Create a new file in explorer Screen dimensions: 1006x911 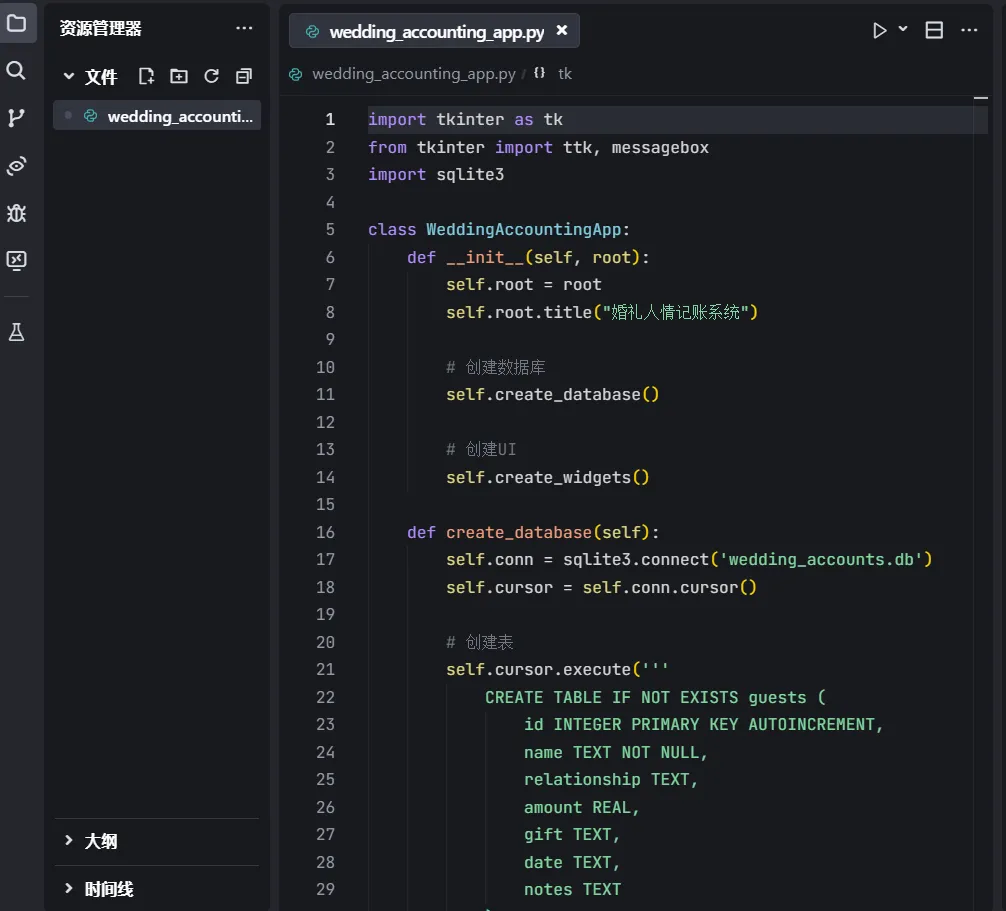tap(146, 76)
